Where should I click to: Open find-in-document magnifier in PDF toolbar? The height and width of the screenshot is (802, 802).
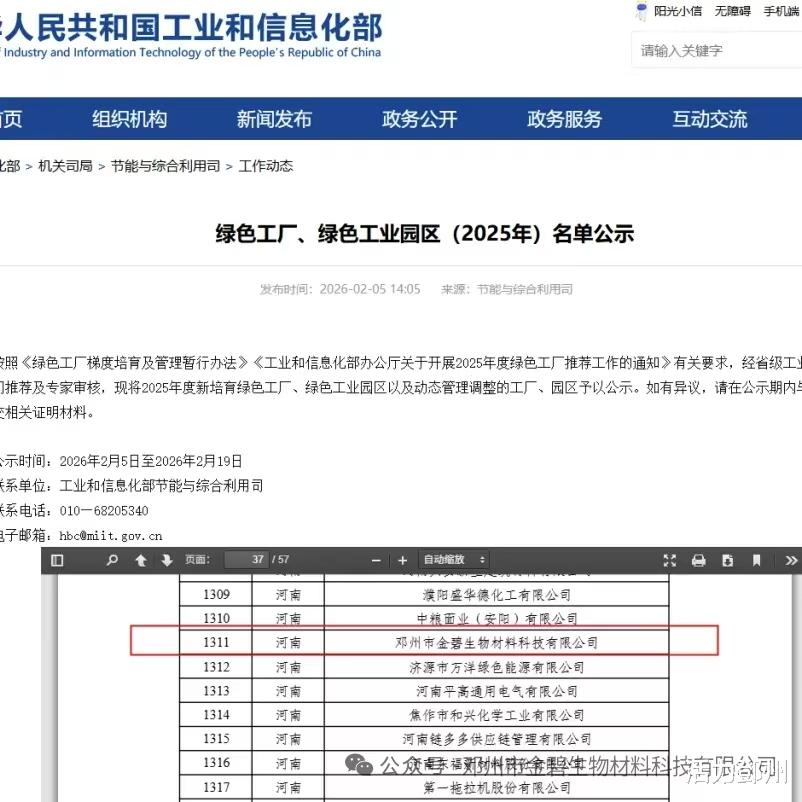112,560
